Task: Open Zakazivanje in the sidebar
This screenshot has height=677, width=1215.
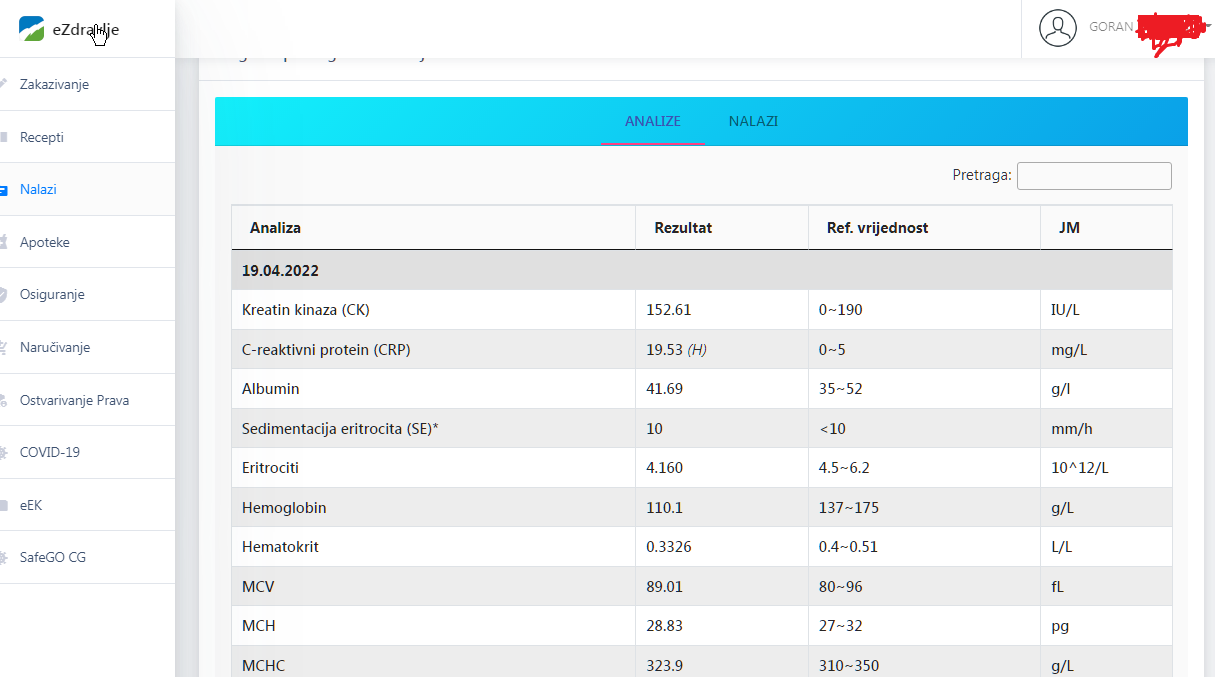Action: [x=54, y=85]
